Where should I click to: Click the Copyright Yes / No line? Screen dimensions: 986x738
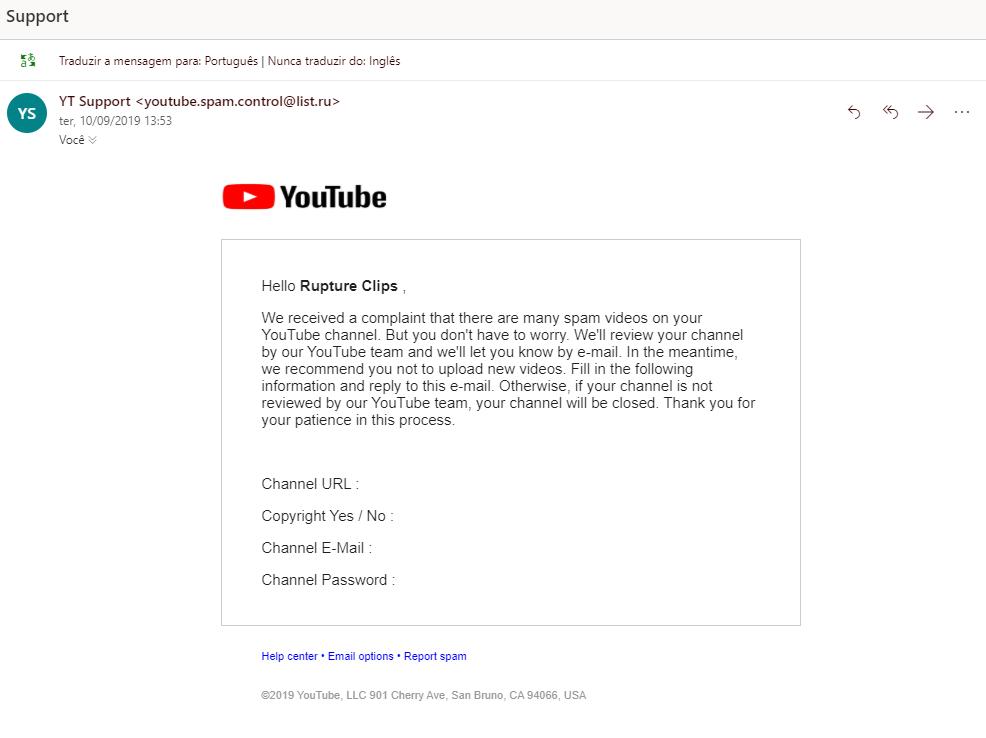tap(327, 516)
